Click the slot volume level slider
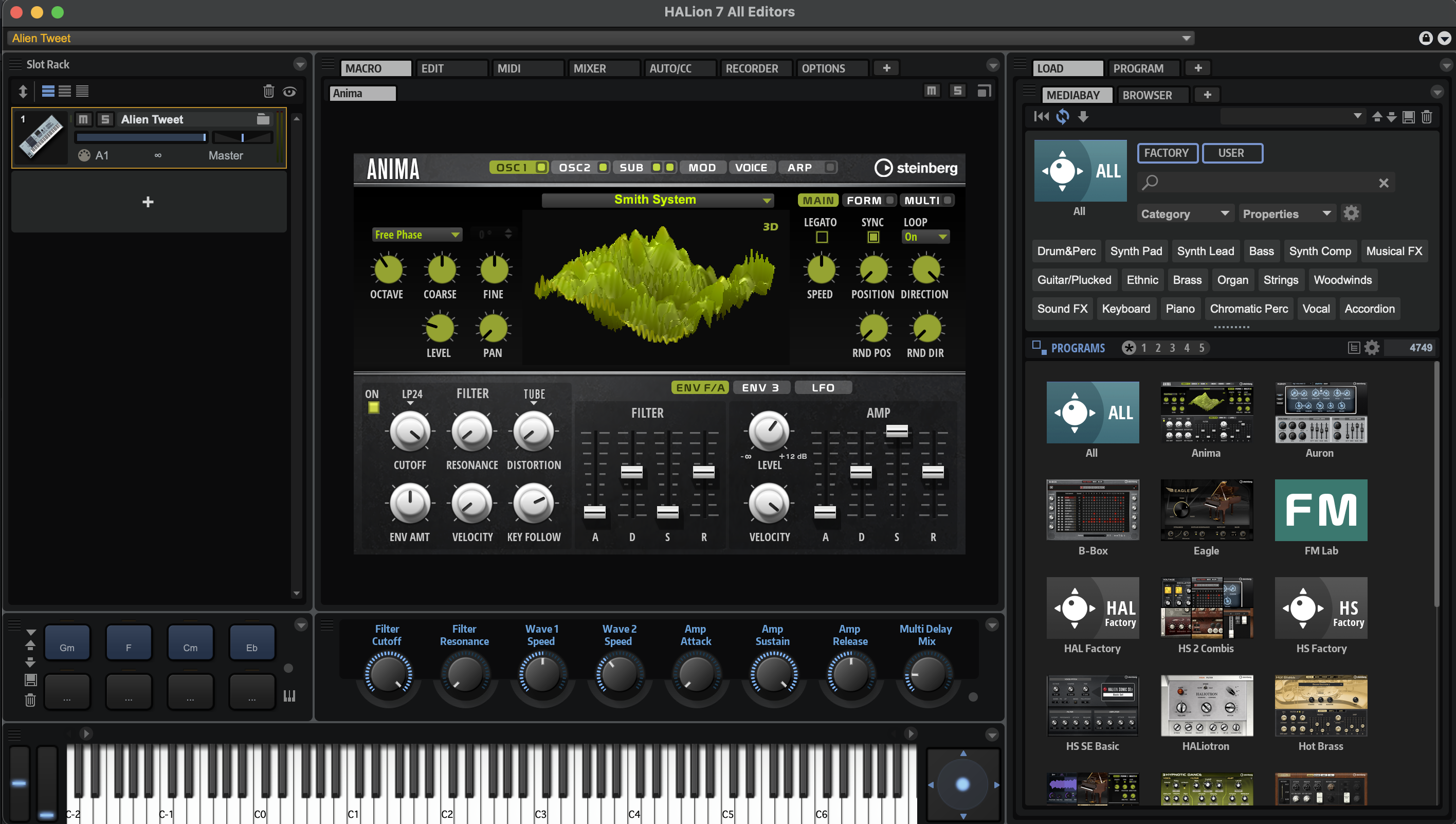This screenshot has height=824, width=1456. point(141,137)
